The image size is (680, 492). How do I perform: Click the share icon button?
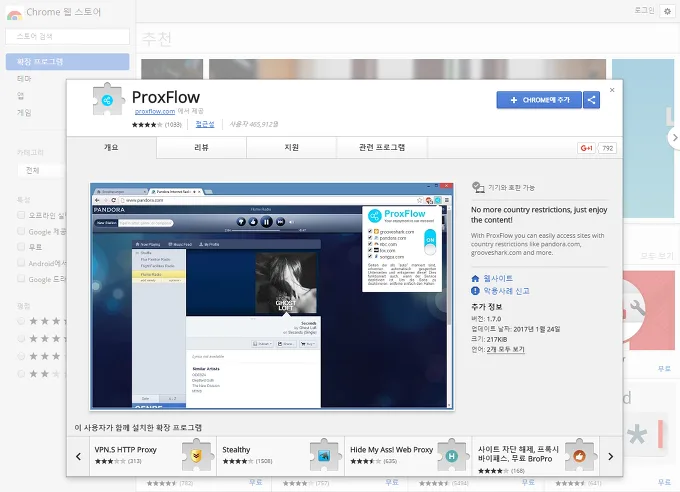pos(591,100)
